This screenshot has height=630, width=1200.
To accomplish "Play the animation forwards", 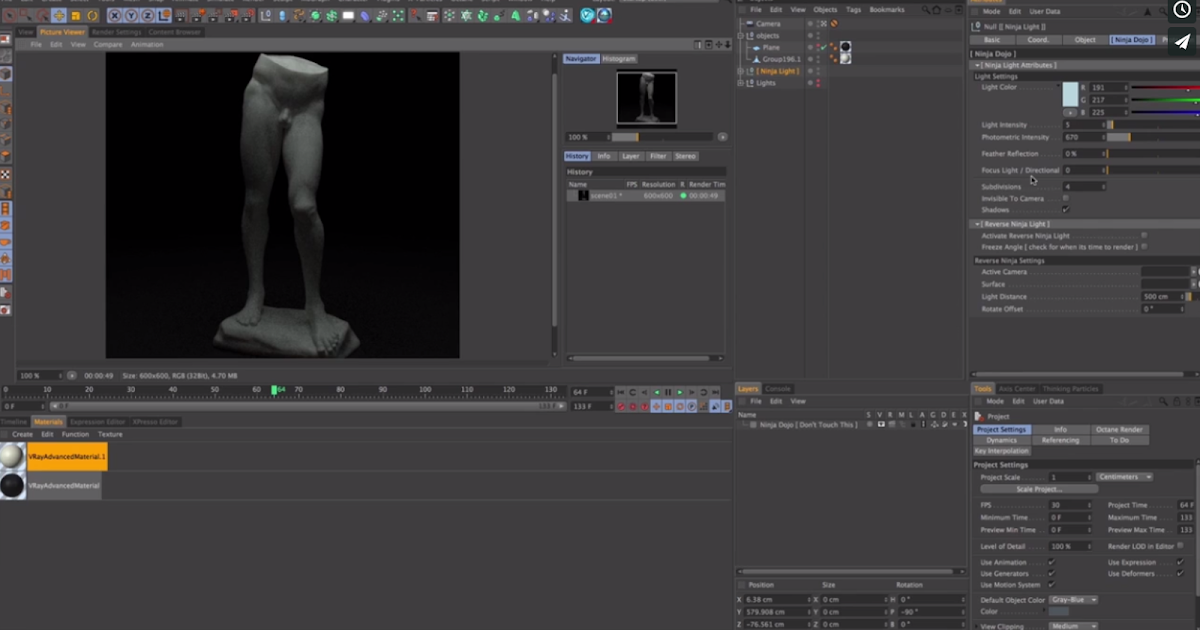I will coord(680,392).
